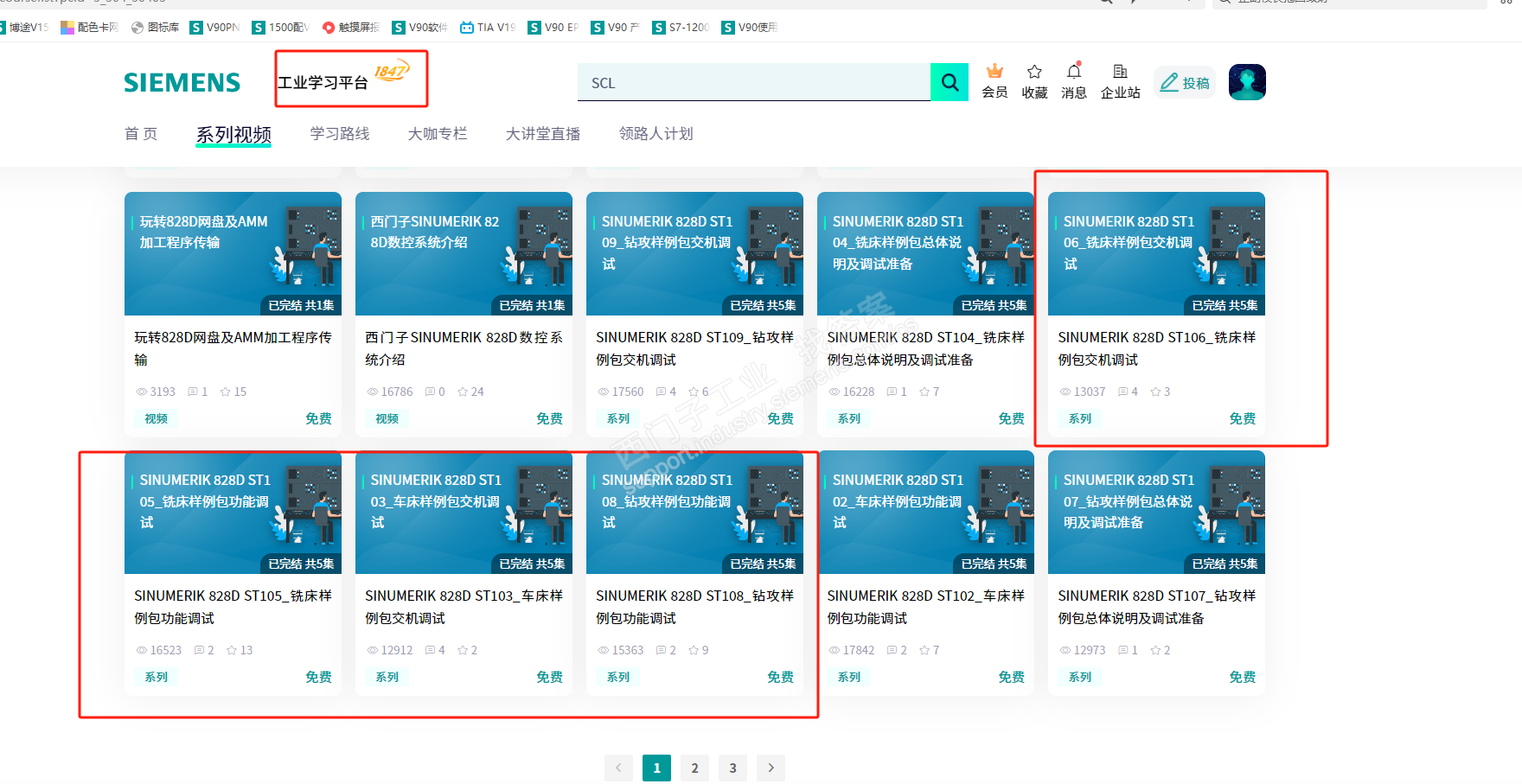Go to the 首页 tab
The height and width of the screenshot is (784, 1522).
click(x=141, y=133)
